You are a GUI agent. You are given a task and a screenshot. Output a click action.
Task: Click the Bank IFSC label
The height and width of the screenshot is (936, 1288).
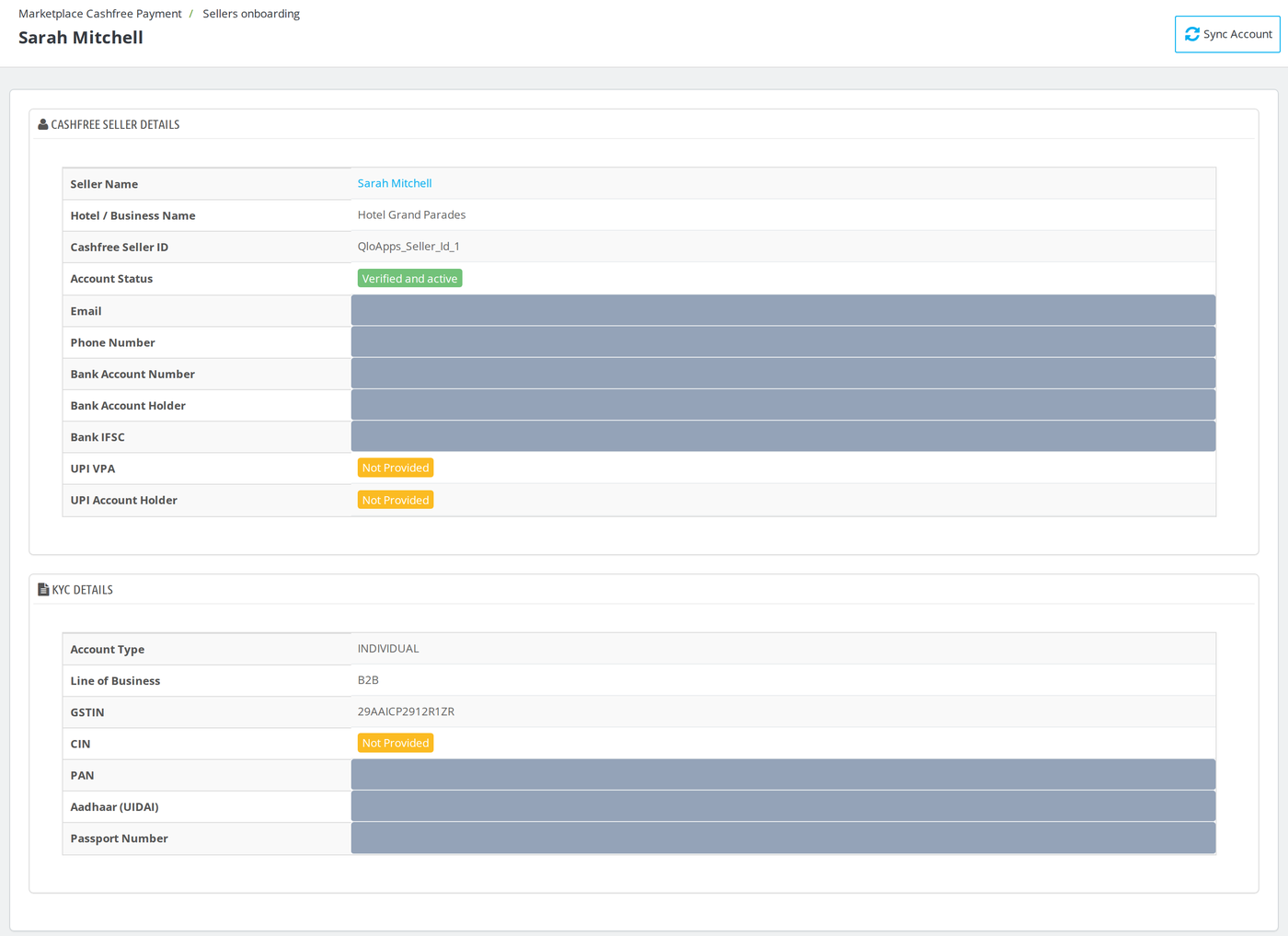tap(98, 437)
